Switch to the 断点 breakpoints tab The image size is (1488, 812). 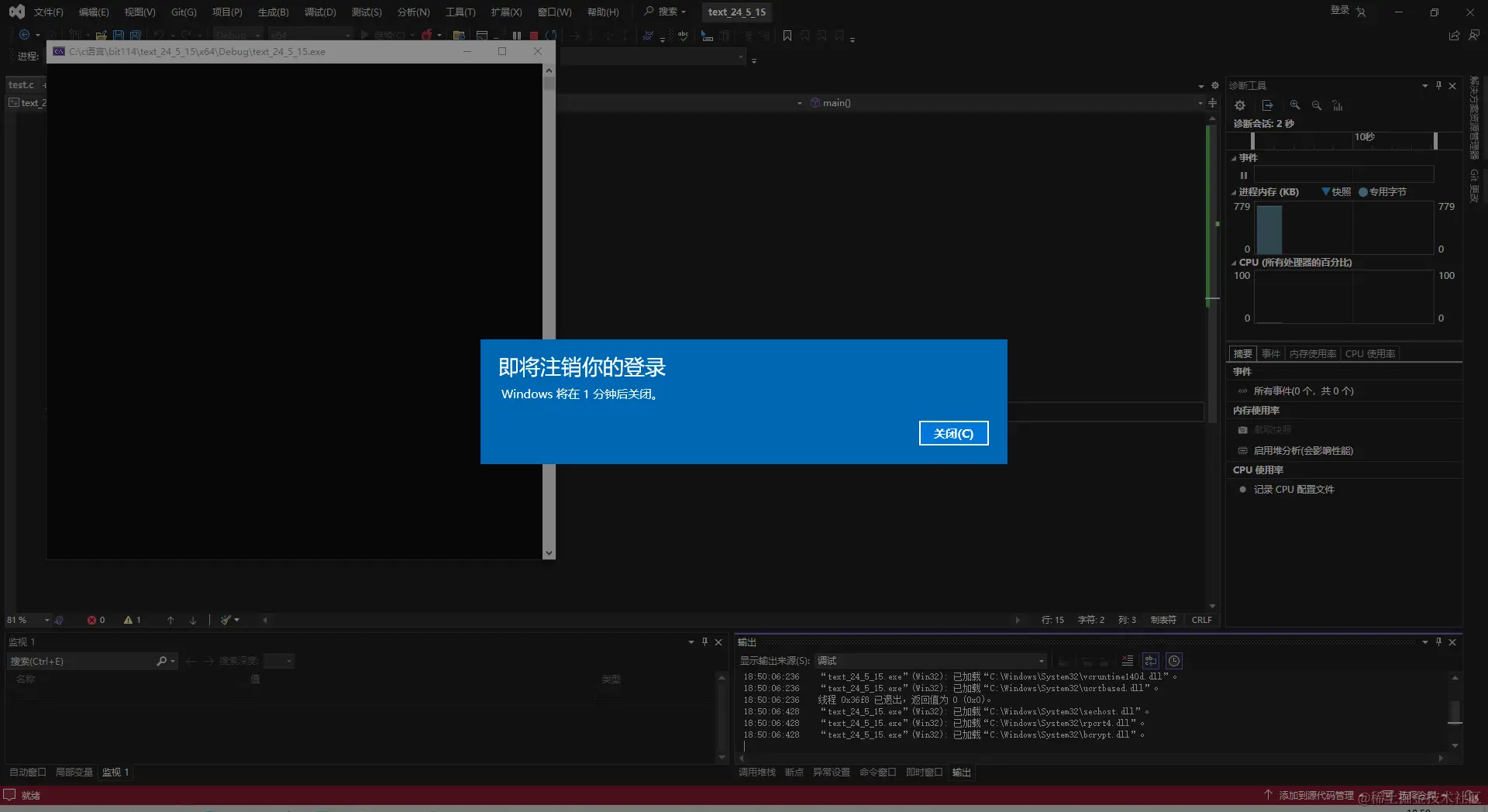coord(794,772)
